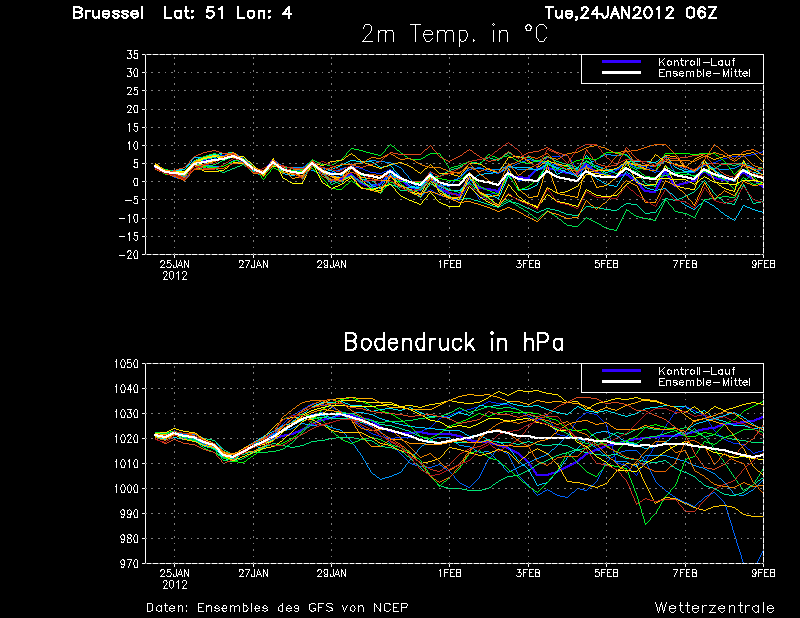Screen dimensions: 800x618
Task: Click the white line sample in pressure legend
Action: click(621, 382)
